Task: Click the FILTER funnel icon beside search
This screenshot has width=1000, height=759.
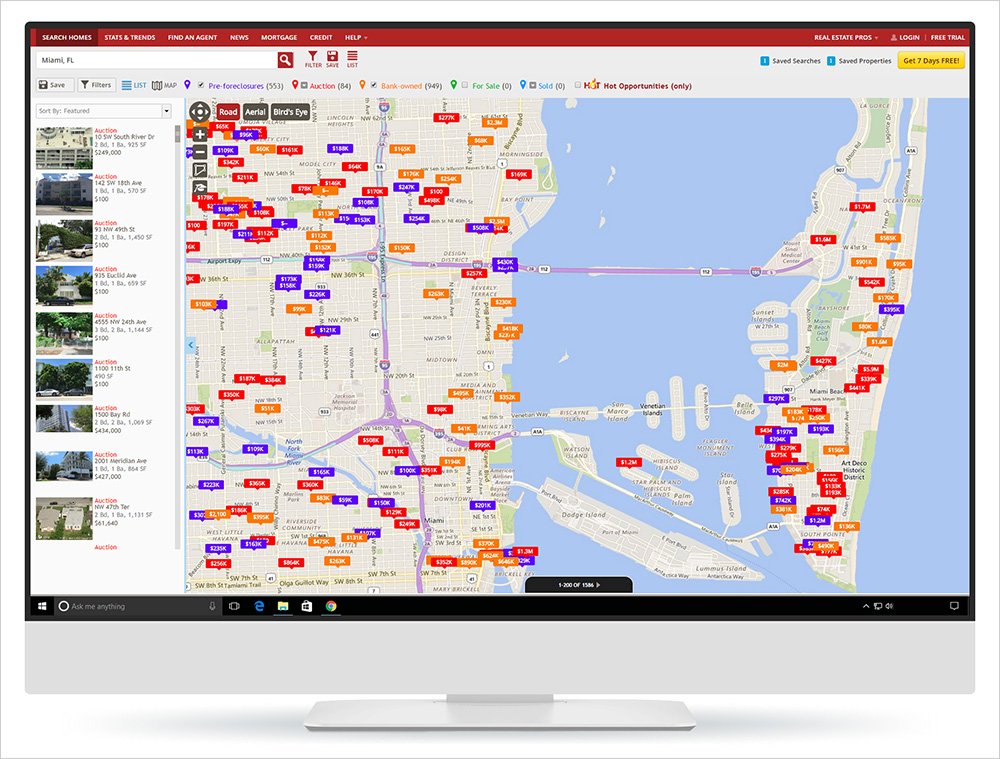Action: click(x=313, y=58)
